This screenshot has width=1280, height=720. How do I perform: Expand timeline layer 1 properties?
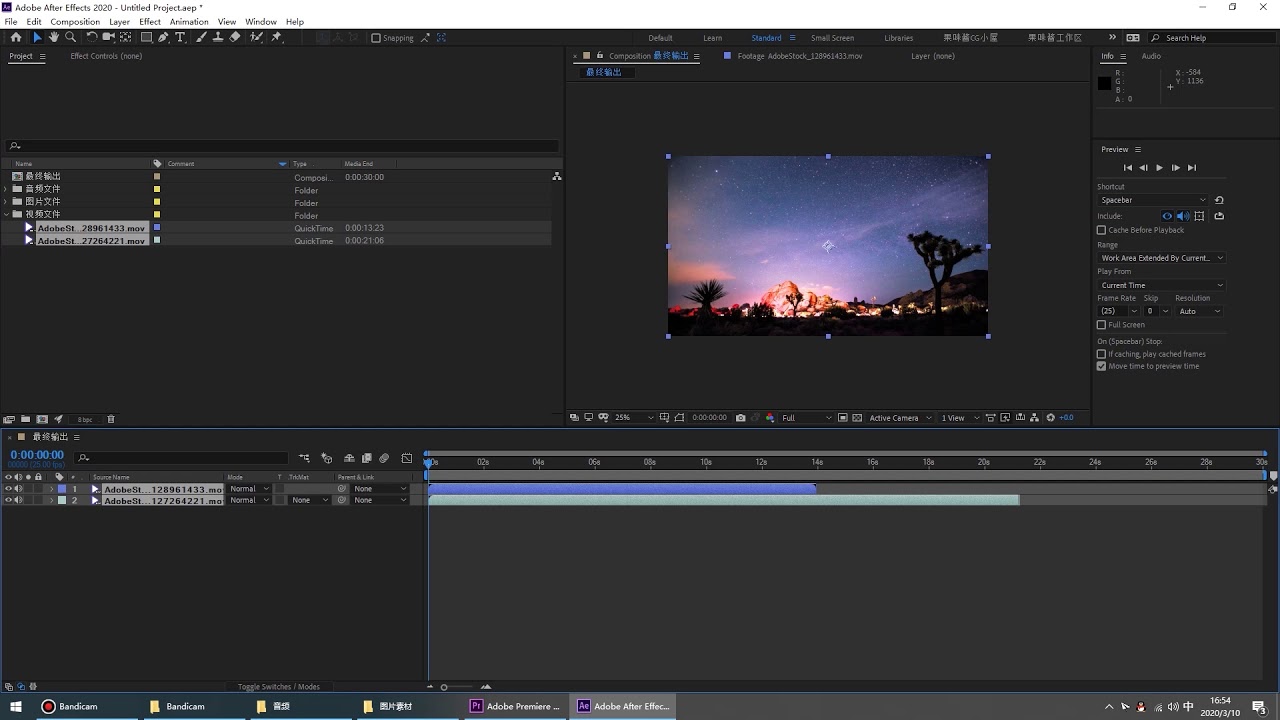[x=52, y=489]
